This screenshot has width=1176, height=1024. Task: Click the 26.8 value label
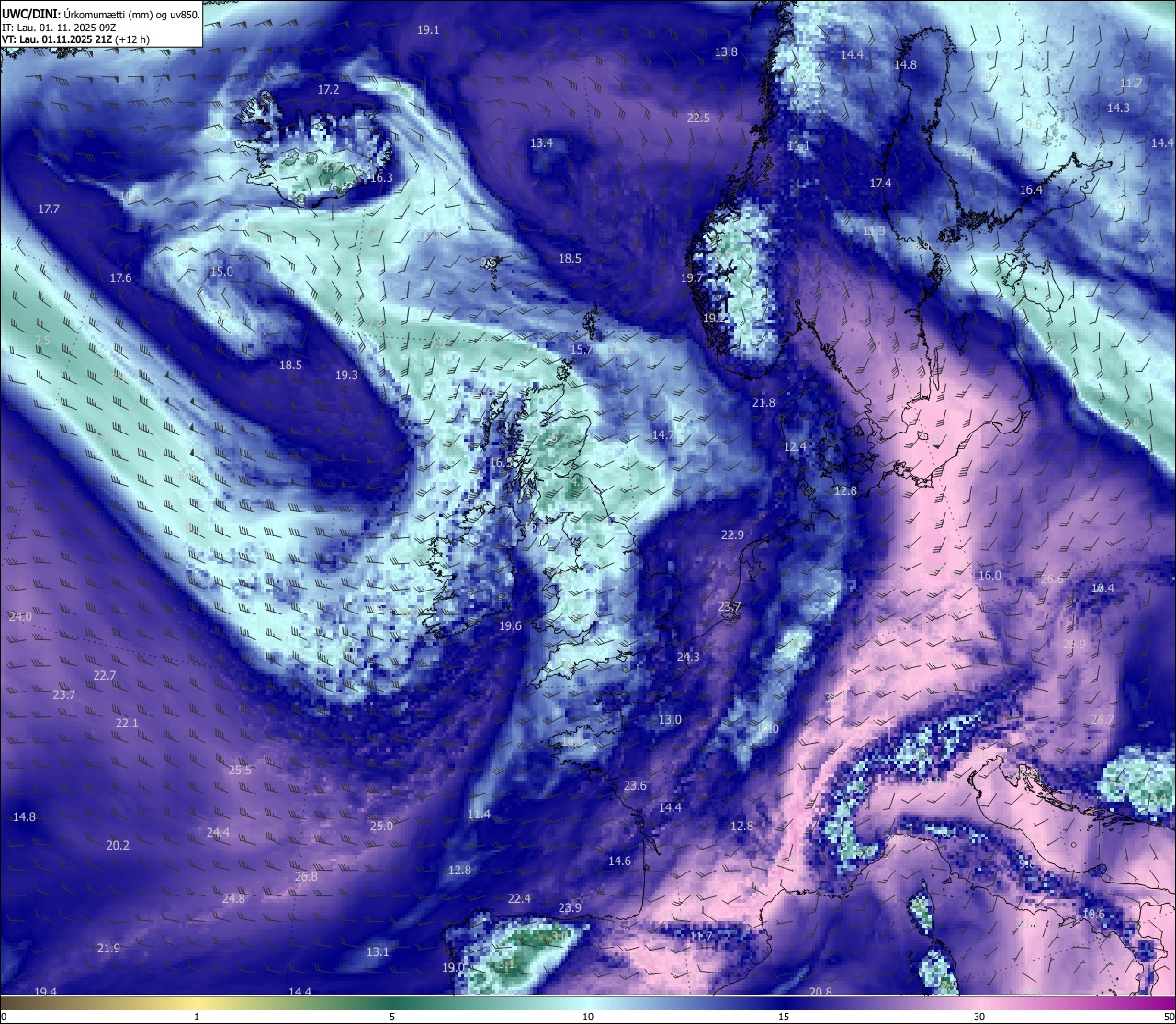tap(306, 877)
